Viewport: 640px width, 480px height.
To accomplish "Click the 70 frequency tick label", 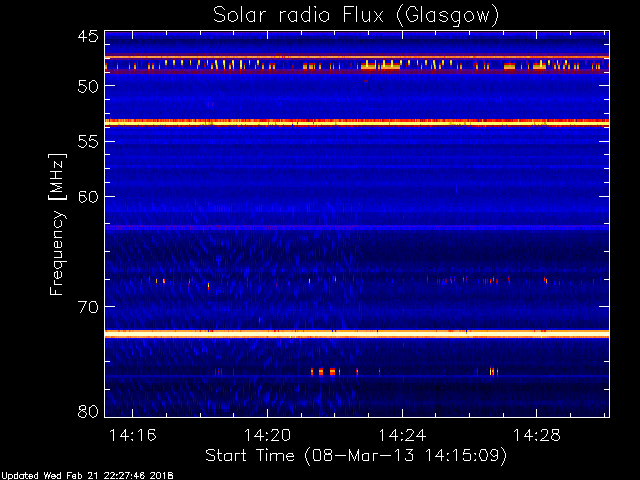I will point(88,307).
